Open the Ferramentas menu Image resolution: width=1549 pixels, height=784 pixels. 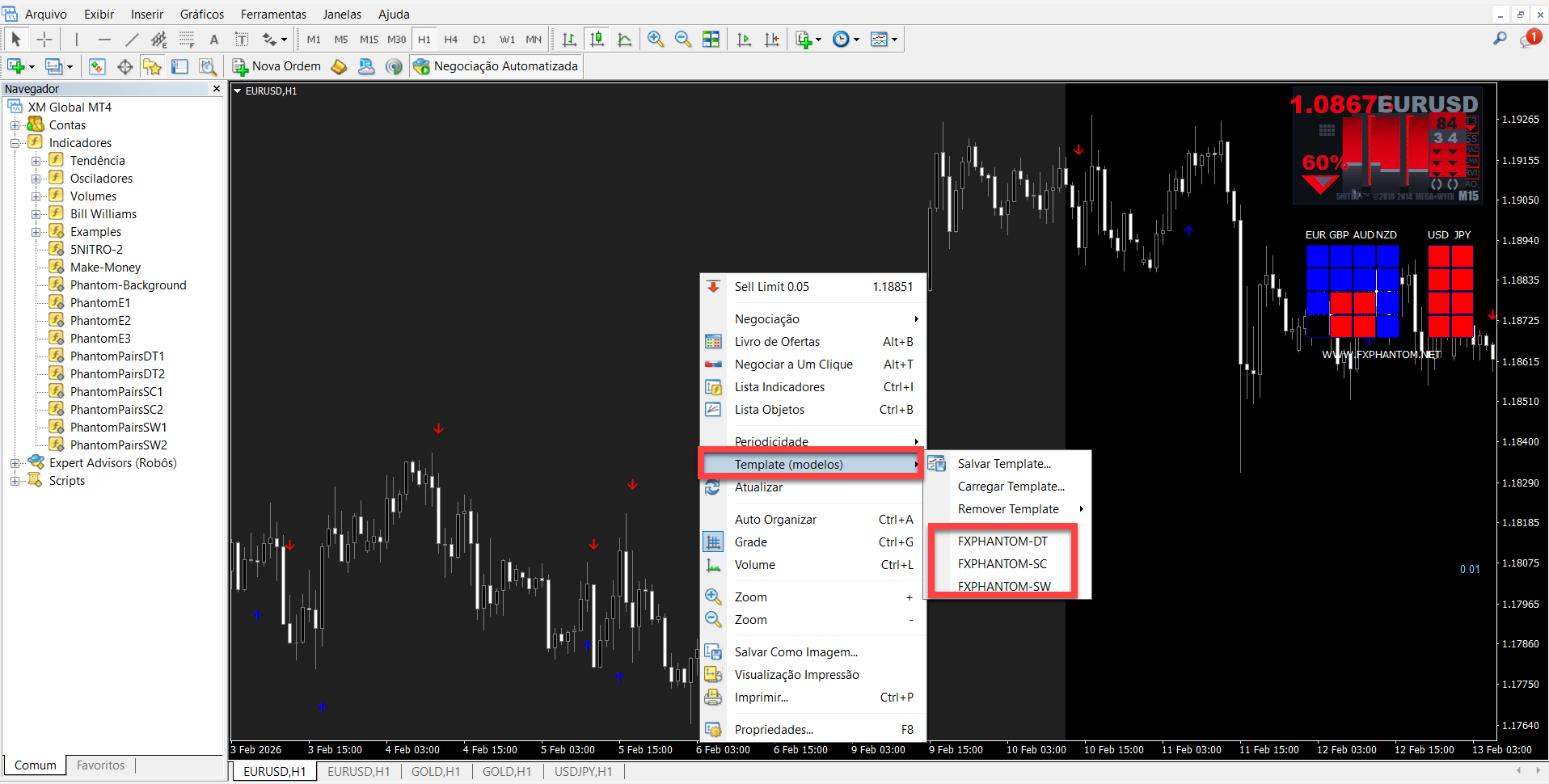point(273,15)
